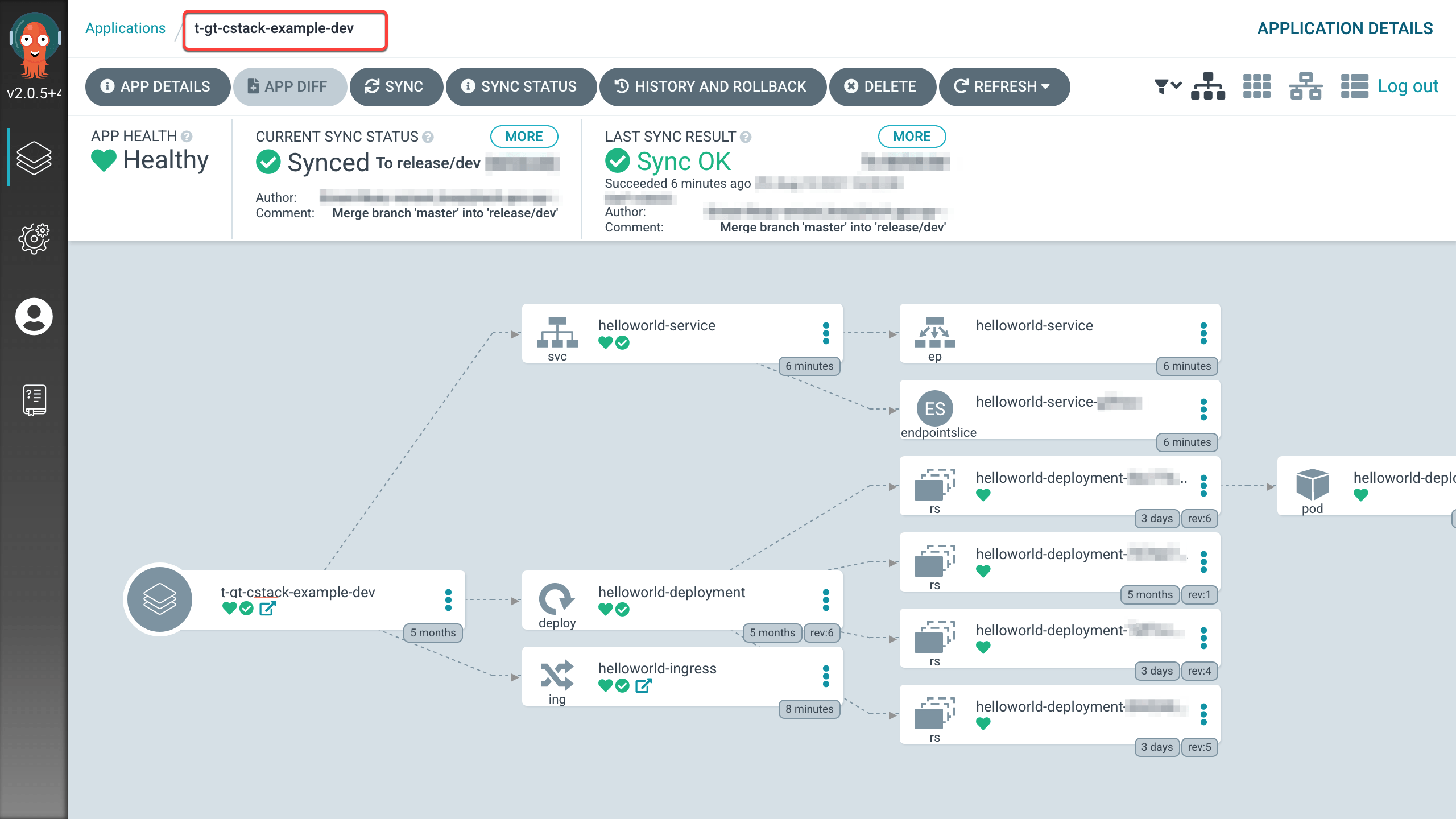The height and width of the screenshot is (819, 1456).
Task: Open the user info sidebar icon
Action: [x=34, y=316]
